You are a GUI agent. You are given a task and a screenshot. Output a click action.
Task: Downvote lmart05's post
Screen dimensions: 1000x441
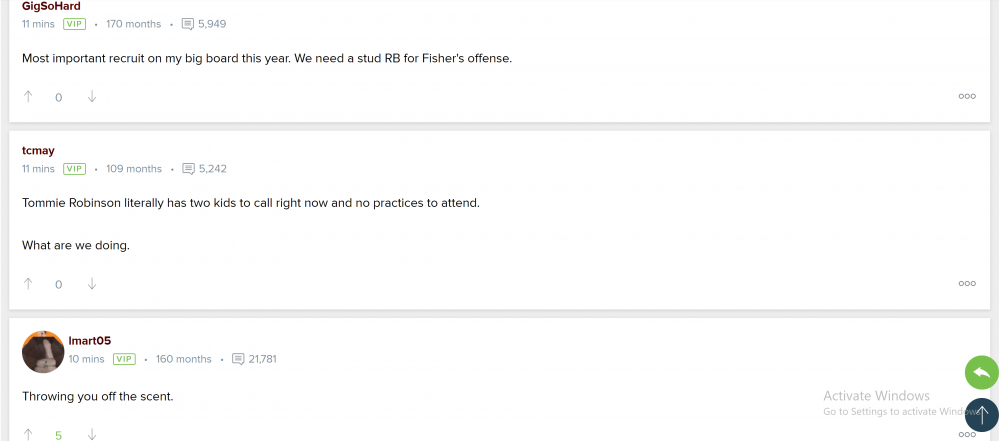click(92, 434)
